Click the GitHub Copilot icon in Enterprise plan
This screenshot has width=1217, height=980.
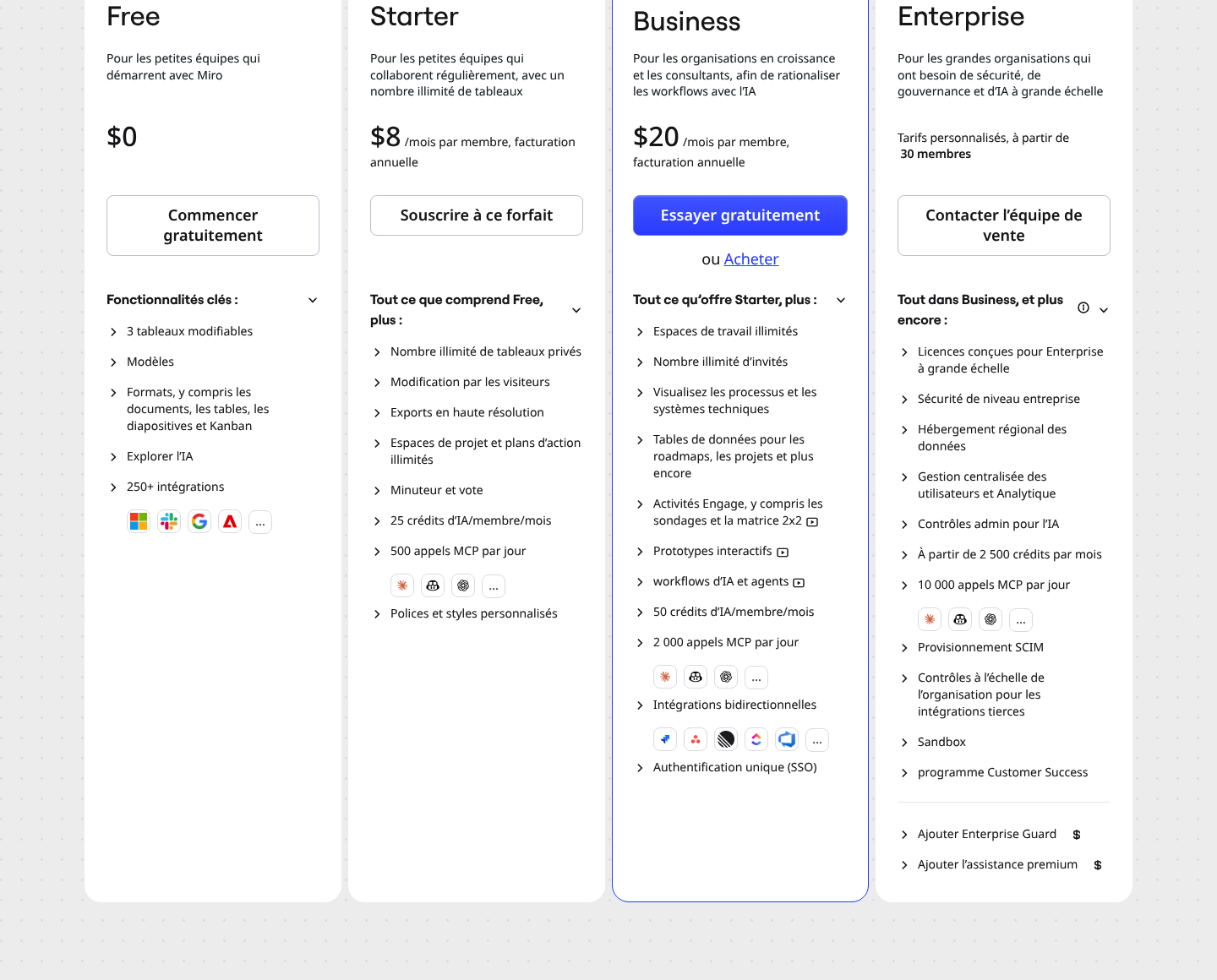pyautogui.click(x=960, y=620)
